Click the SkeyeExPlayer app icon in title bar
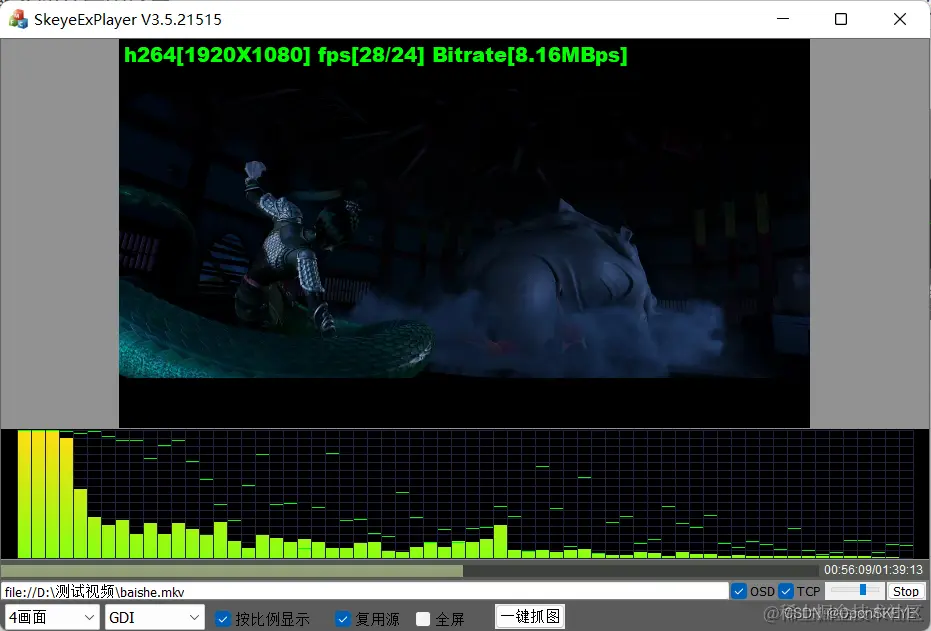The height and width of the screenshot is (631, 931). 18,19
